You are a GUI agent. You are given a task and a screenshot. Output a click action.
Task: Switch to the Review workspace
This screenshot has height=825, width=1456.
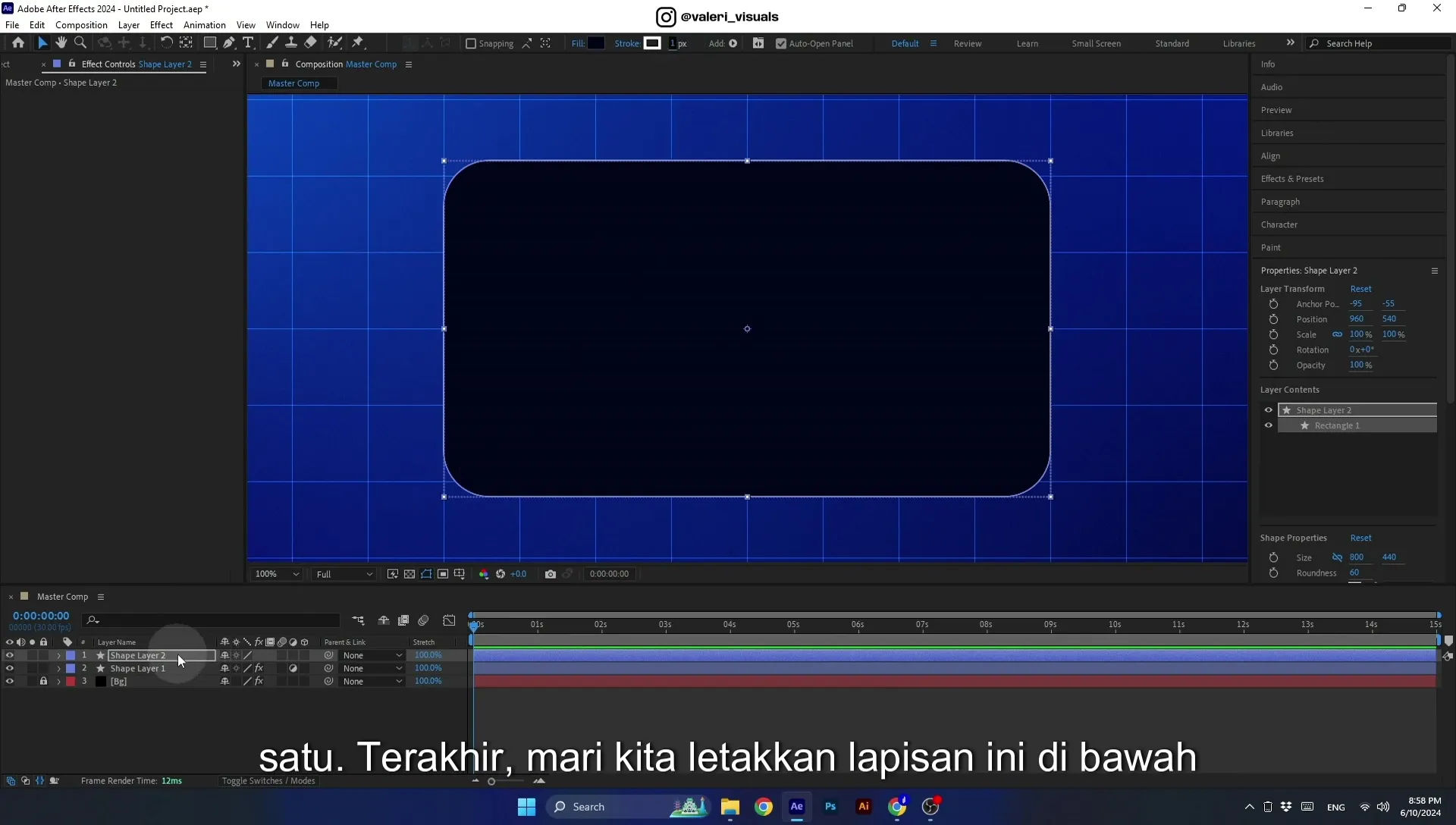(968, 44)
